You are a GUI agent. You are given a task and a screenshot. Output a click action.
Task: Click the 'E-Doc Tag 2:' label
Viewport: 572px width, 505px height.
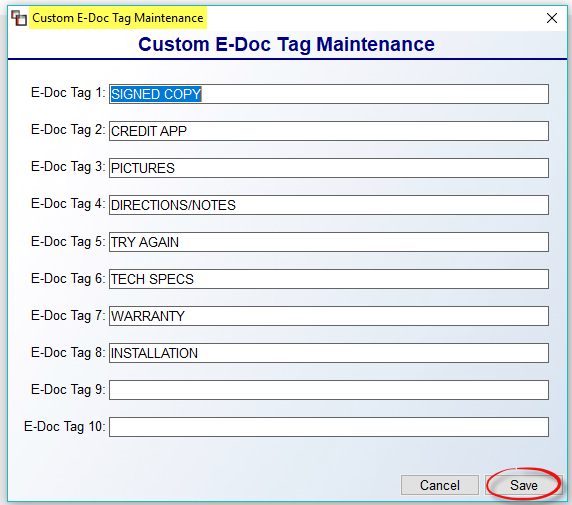click(x=68, y=130)
